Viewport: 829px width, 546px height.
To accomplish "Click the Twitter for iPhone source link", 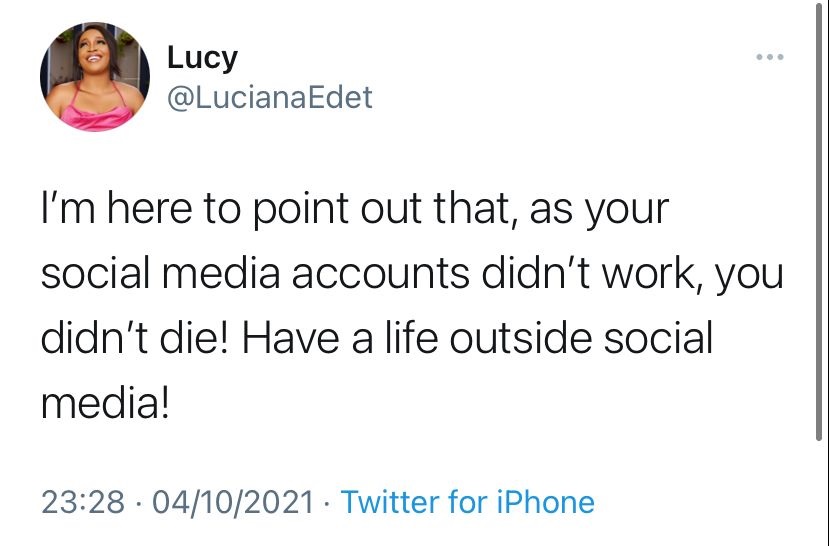I will pyautogui.click(x=468, y=501).
